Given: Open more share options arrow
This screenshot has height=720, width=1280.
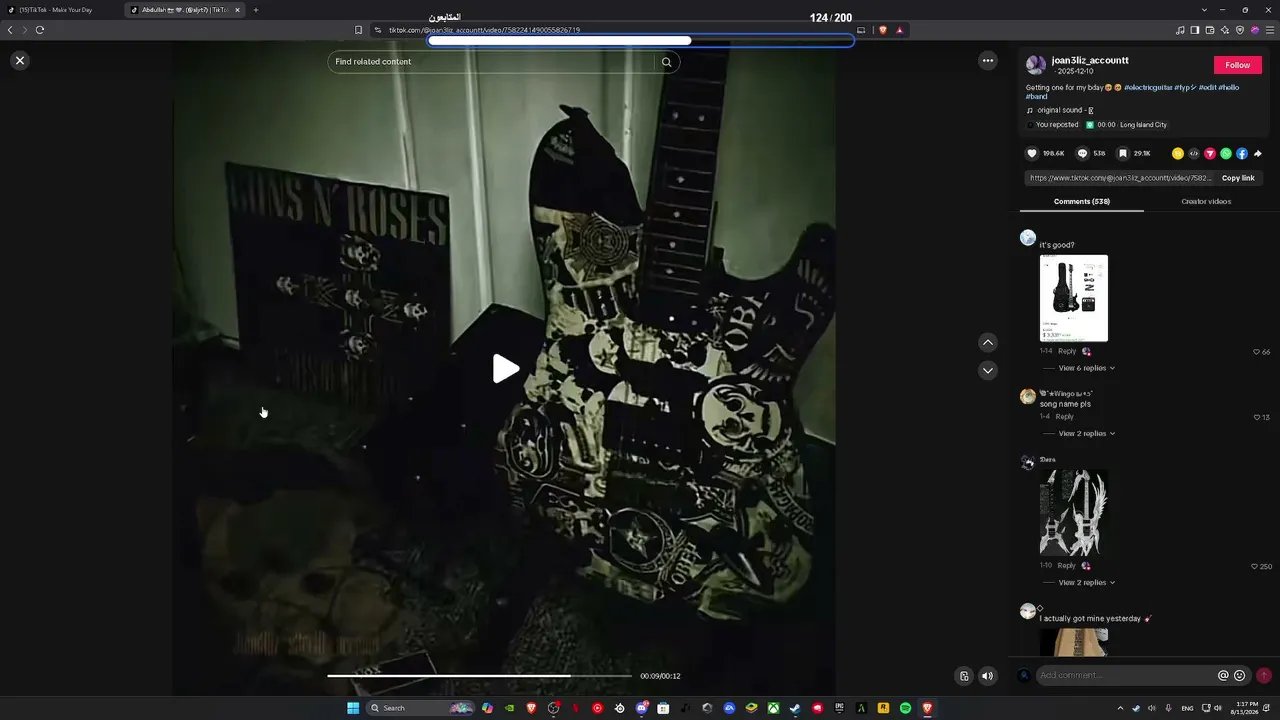Looking at the screenshot, I should [1258, 154].
